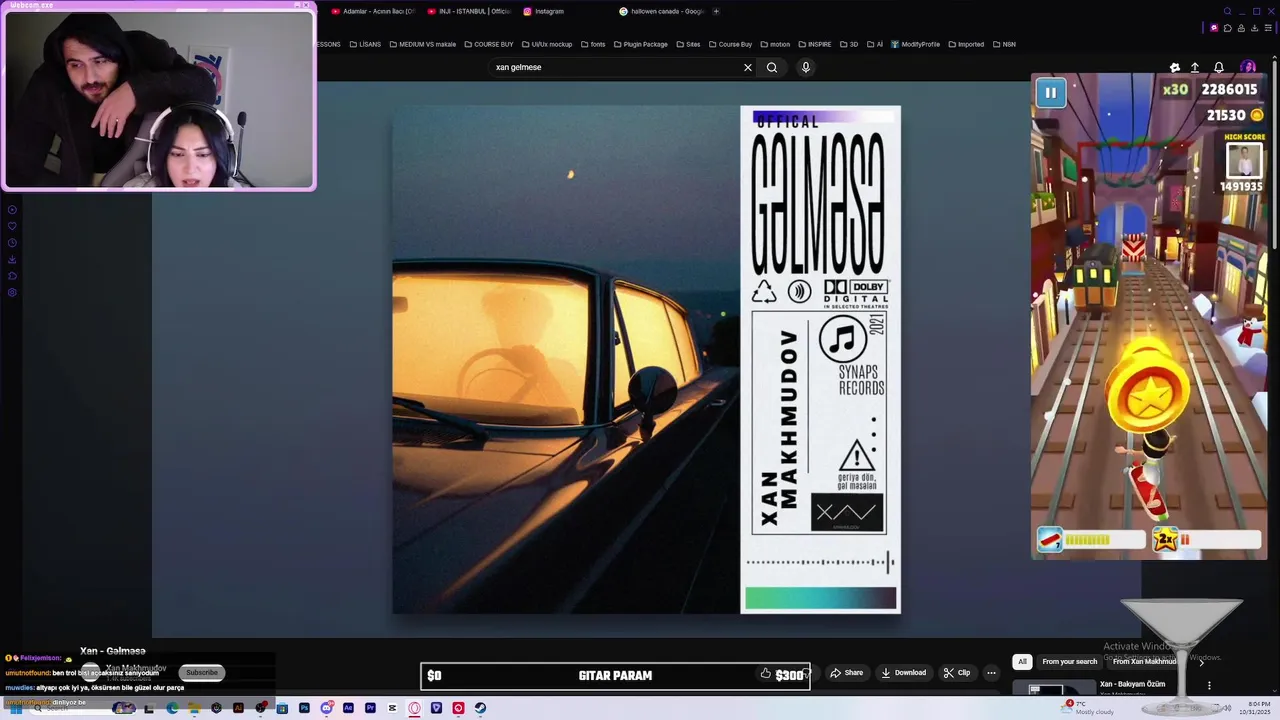Like the Xan - Gəlməsə video
This screenshot has height=720, width=1280.
point(766,673)
